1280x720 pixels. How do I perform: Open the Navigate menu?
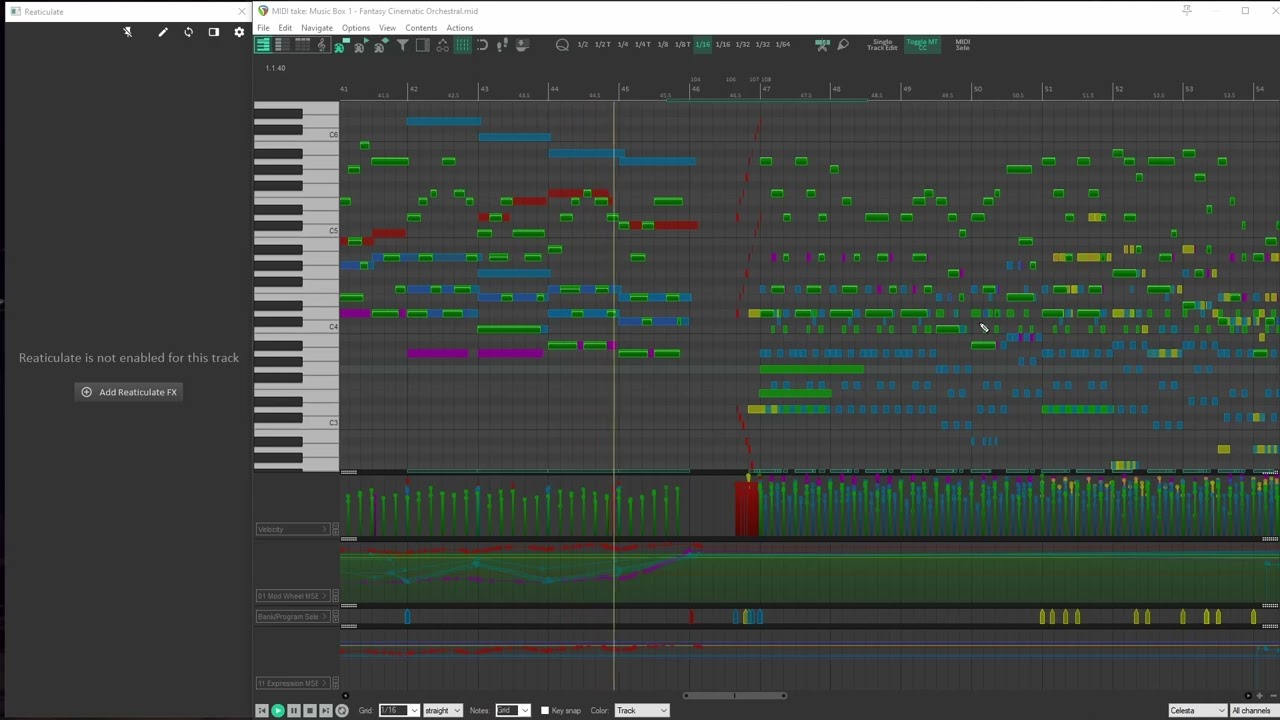pos(317,28)
